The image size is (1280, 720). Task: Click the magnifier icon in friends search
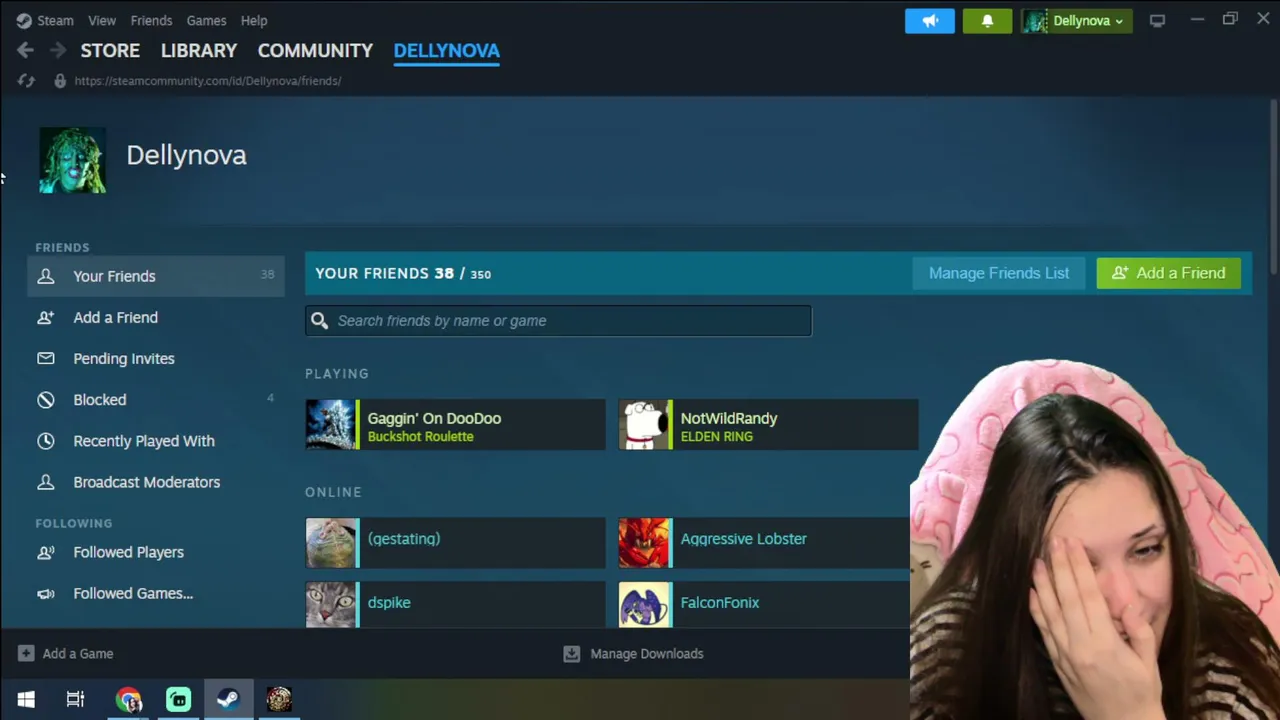319,321
